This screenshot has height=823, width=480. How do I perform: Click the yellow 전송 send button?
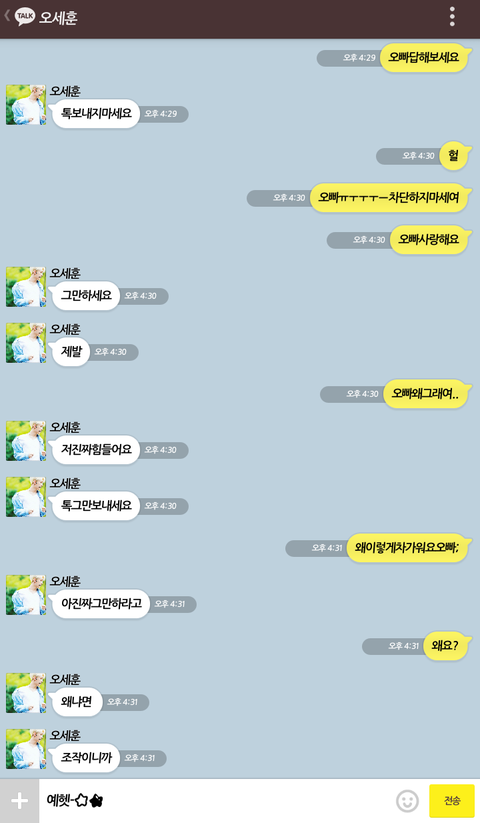[x=452, y=801]
